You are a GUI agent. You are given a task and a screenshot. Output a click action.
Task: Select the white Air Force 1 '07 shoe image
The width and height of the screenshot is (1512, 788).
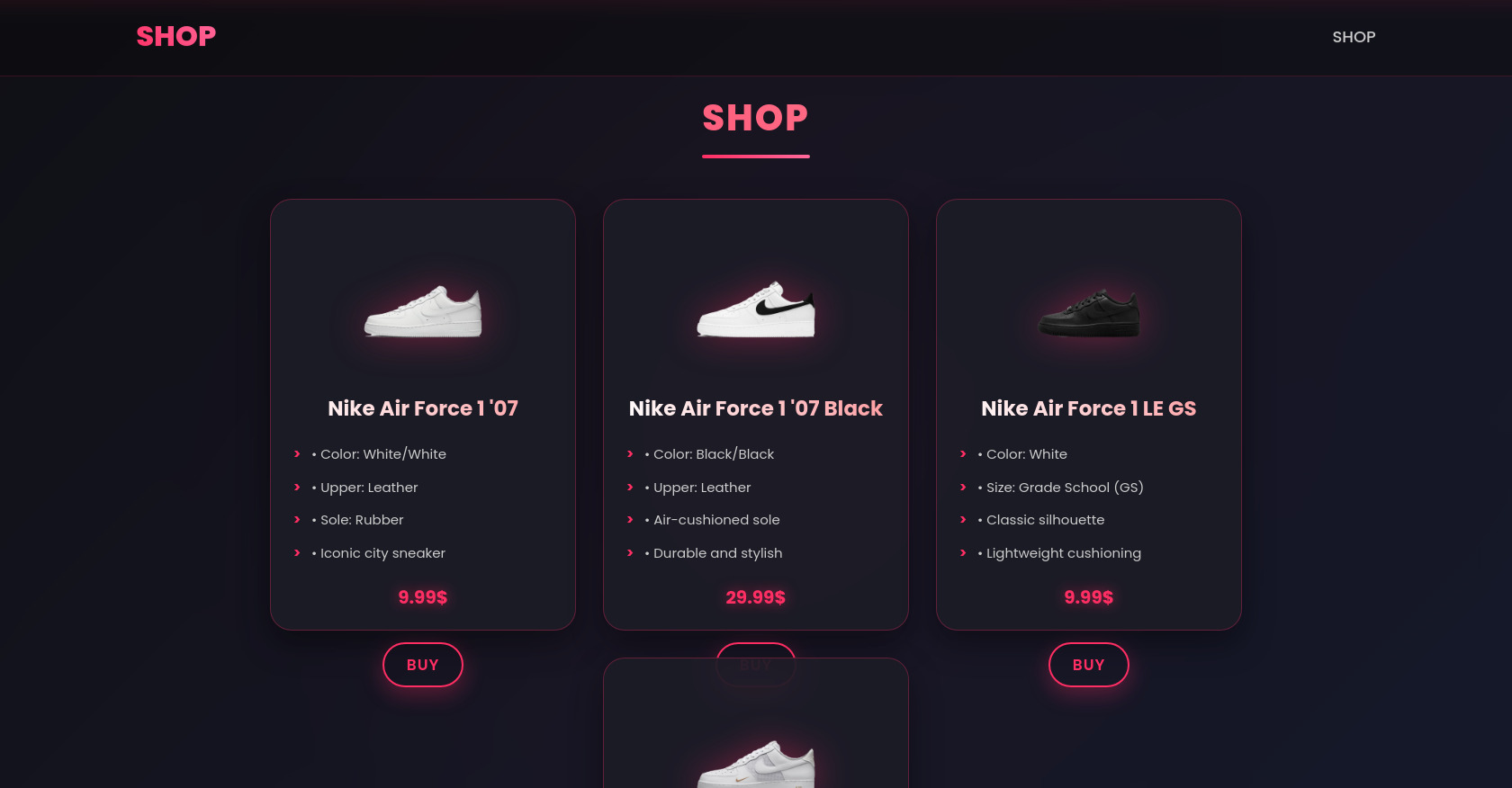coord(422,315)
